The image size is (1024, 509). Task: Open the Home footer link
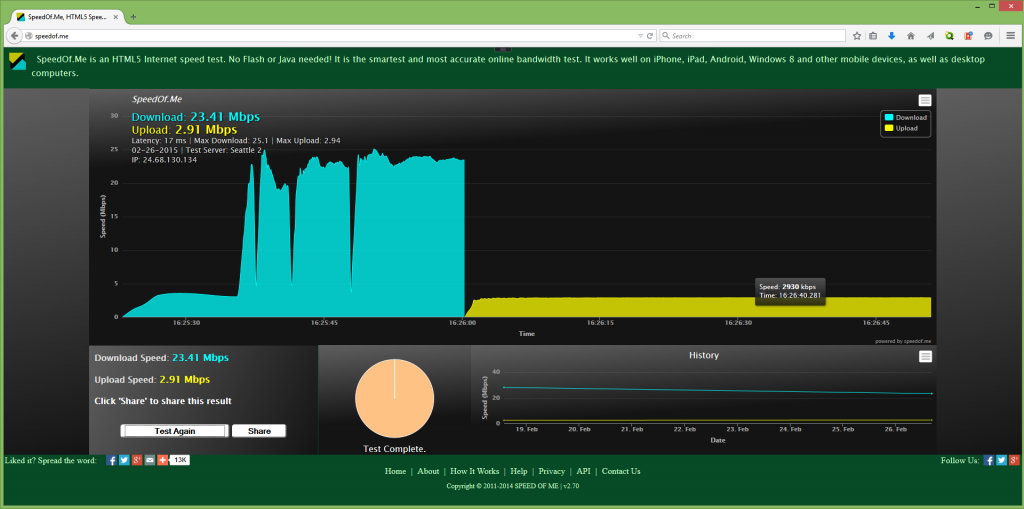pyautogui.click(x=395, y=471)
